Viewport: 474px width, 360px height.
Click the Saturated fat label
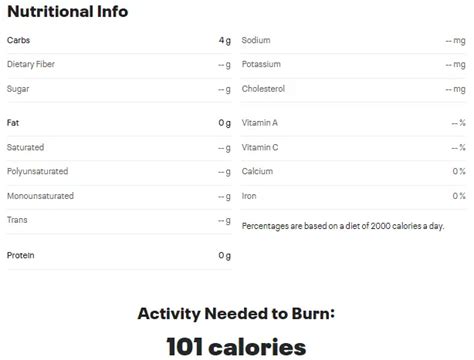(x=25, y=147)
